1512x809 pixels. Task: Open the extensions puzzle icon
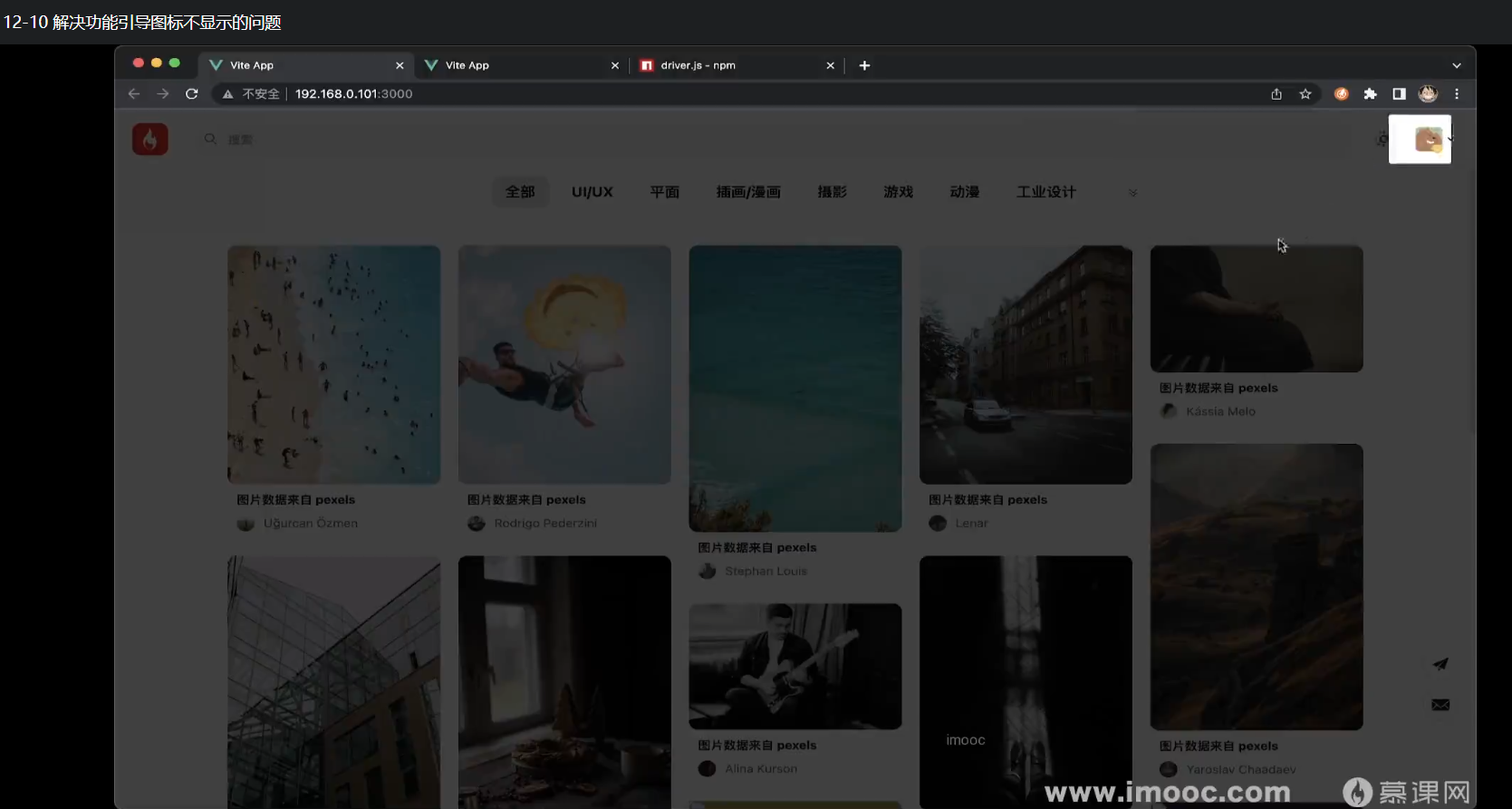click(1371, 93)
